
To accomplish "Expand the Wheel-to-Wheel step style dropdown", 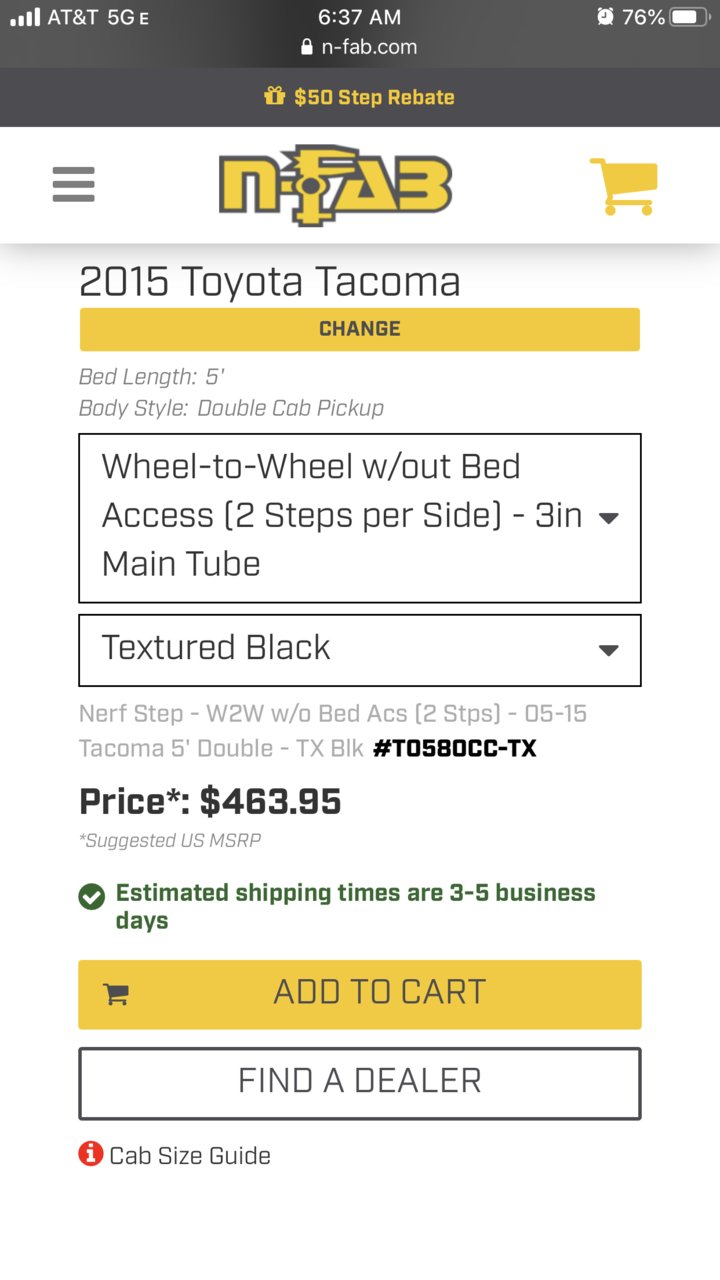I will (360, 518).
